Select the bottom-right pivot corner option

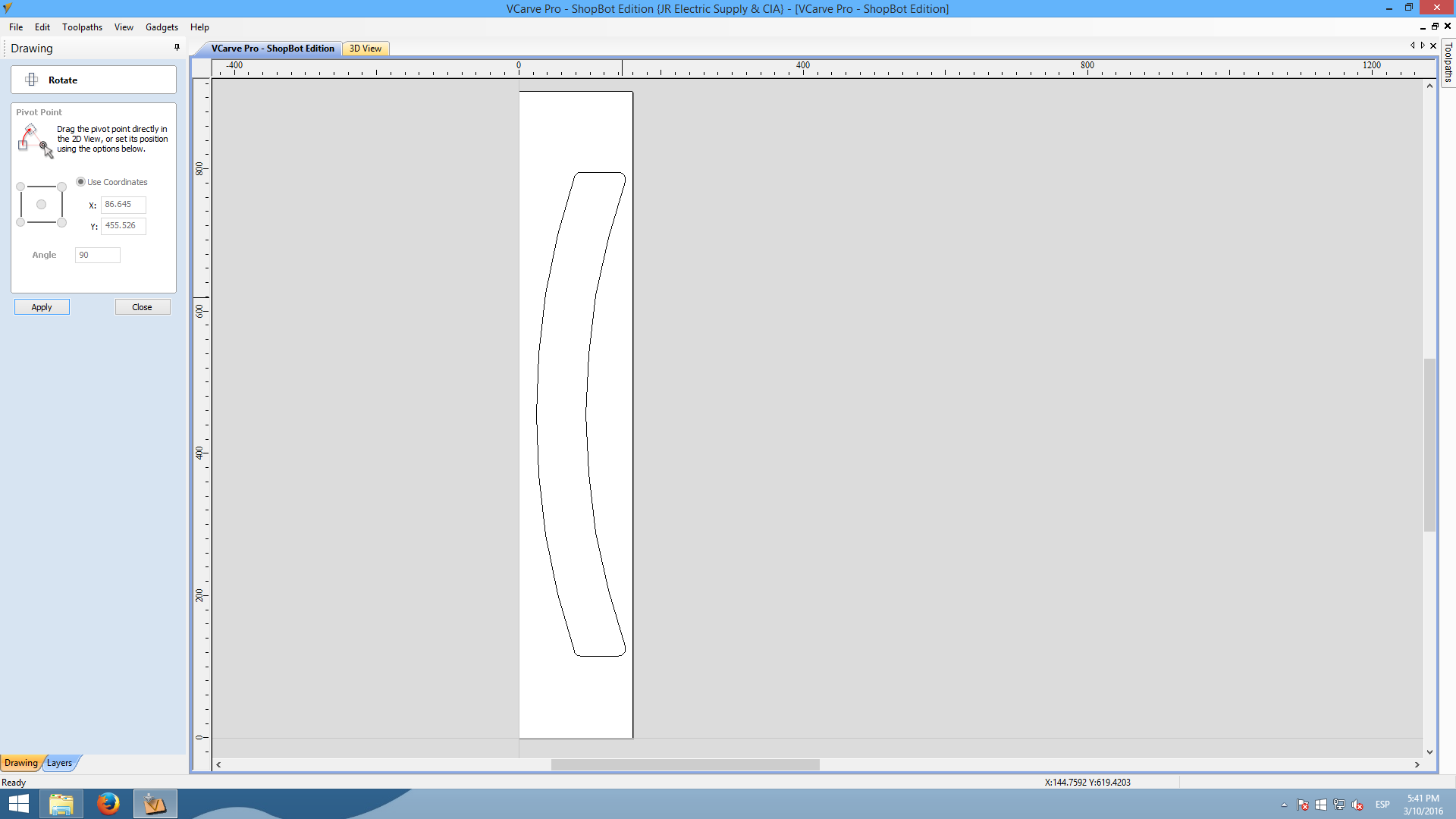62,223
